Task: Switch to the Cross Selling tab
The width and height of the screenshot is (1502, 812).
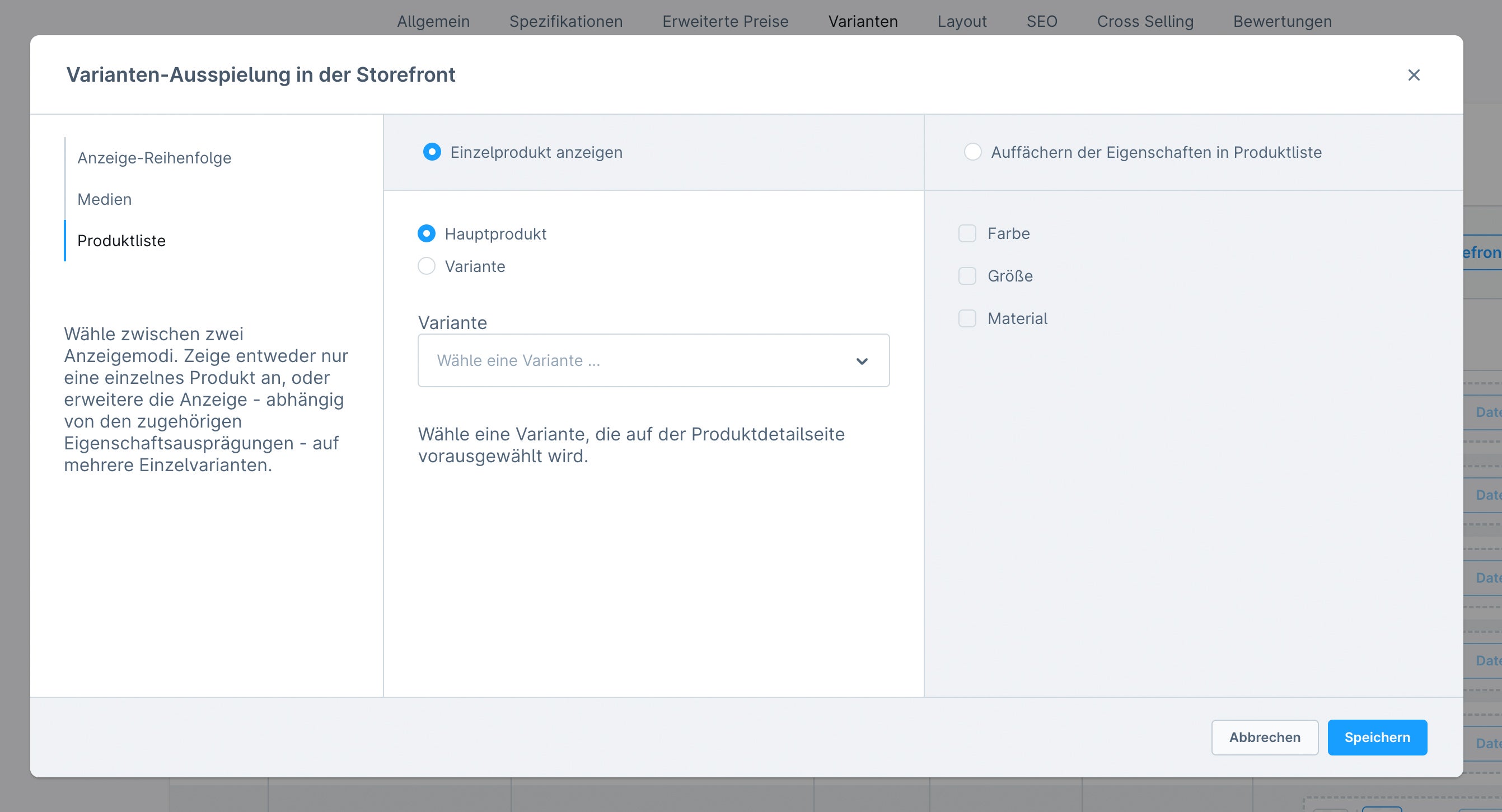Action: pos(1145,22)
